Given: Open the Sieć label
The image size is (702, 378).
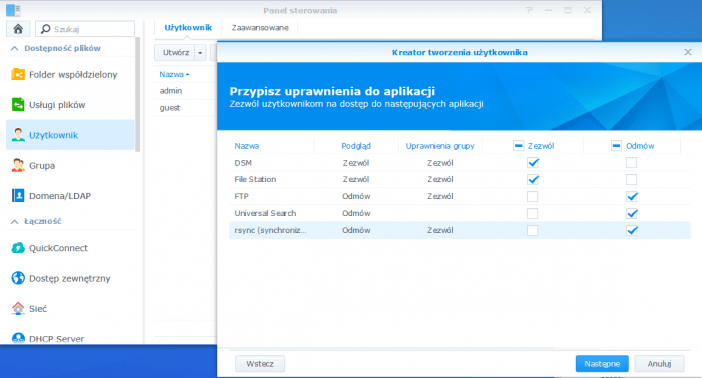Looking at the screenshot, I should (x=38, y=309).
